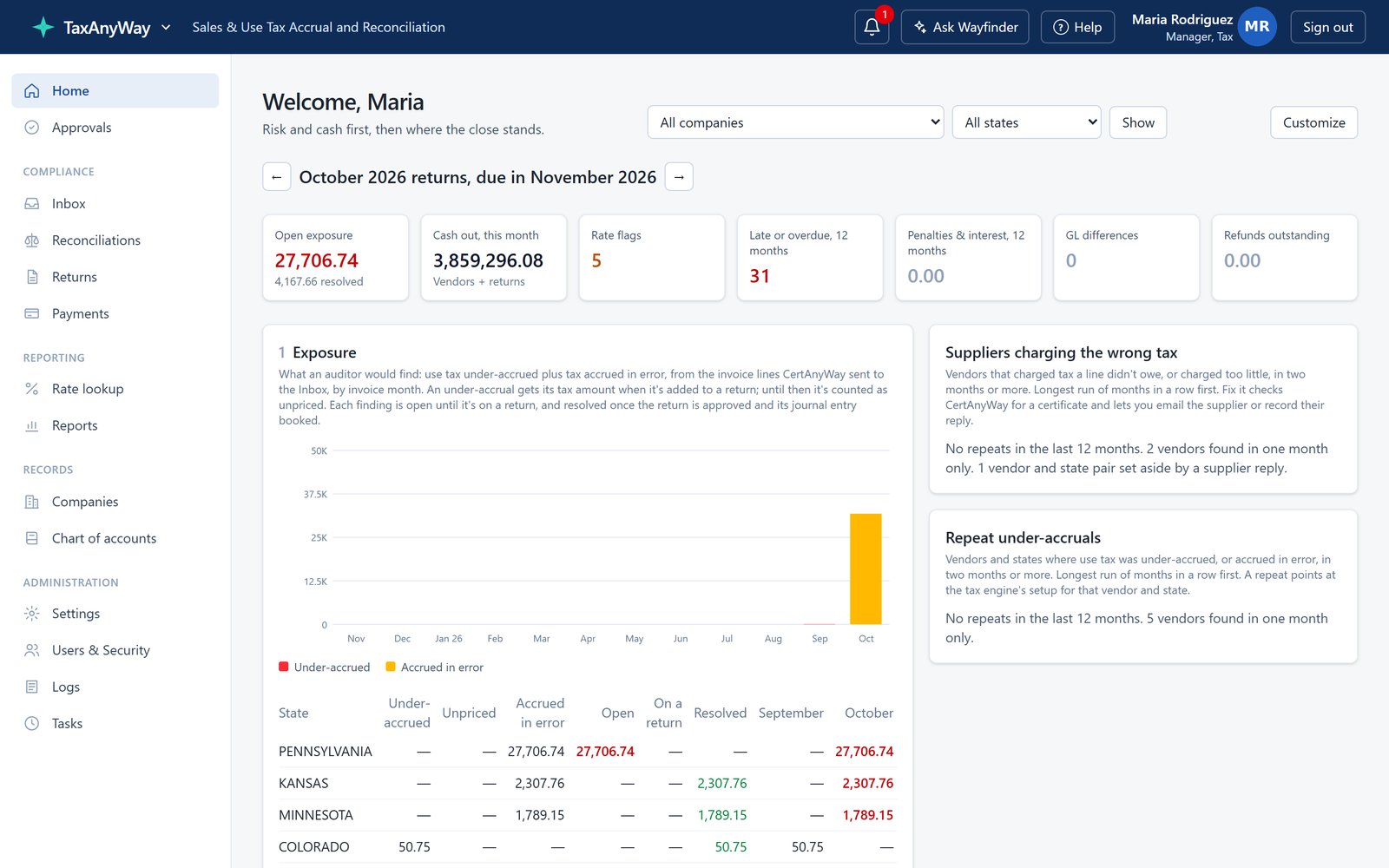1389x868 pixels.
Task: Open the Repeat under-accruals panel heading
Action: [x=1023, y=537]
